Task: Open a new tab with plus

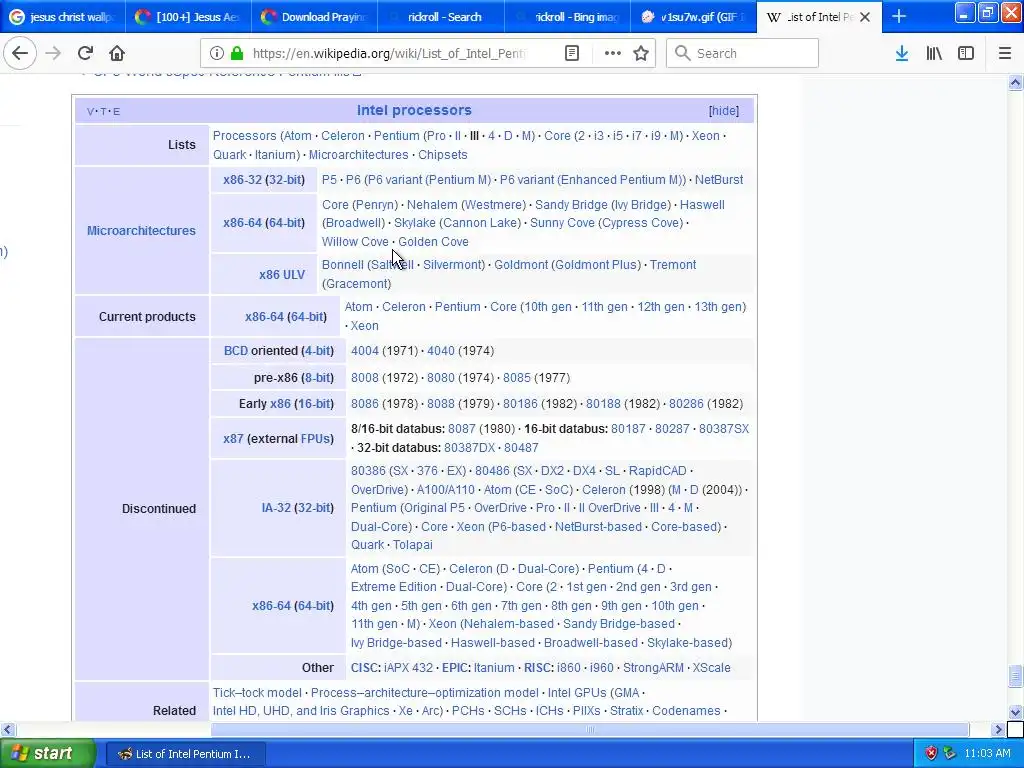Action: point(899,16)
